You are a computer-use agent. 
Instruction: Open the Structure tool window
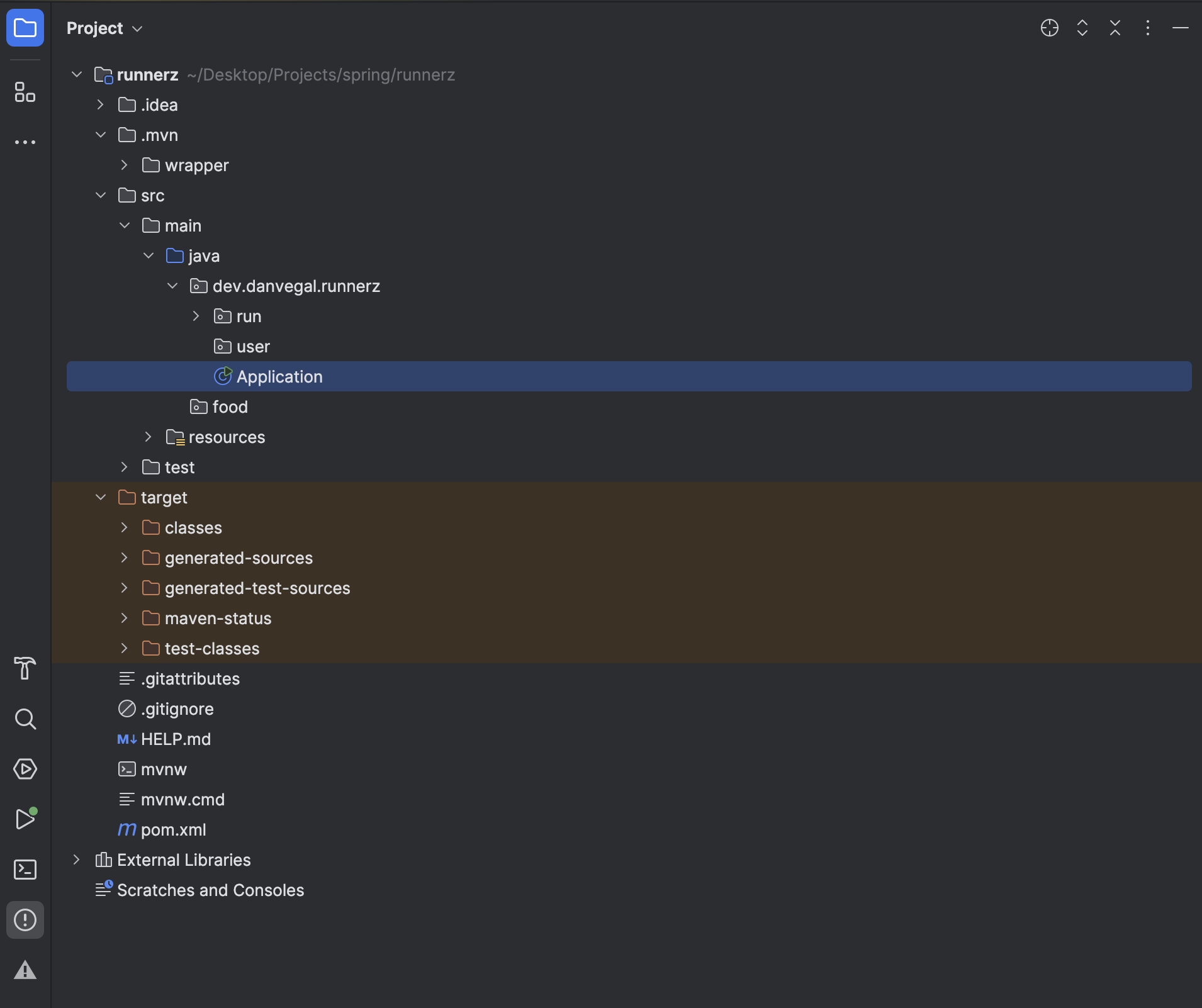pyautogui.click(x=25, y=92)
